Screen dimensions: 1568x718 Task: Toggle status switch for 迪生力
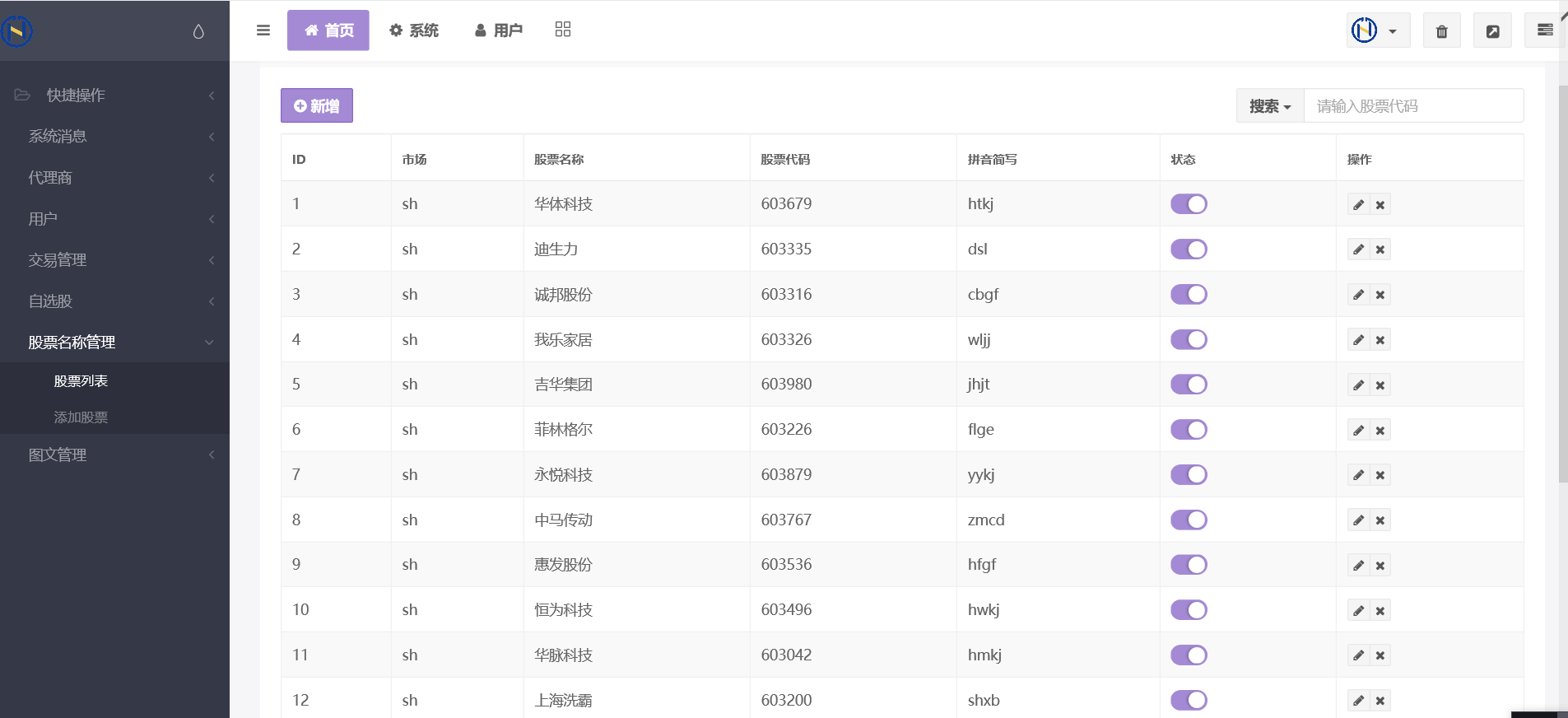click(1189, 249)
